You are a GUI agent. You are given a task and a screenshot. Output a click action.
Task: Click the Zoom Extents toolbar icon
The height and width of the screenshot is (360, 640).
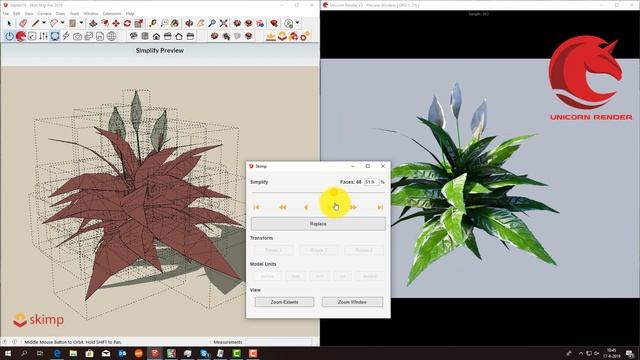(x=223, y=23)
